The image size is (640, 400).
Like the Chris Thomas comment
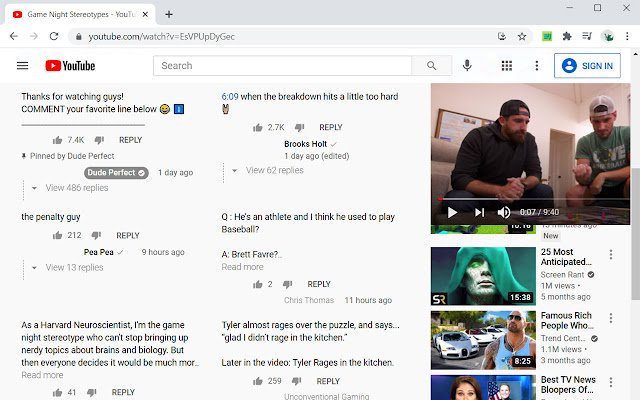pyautogui.click(x=258, y=284)
